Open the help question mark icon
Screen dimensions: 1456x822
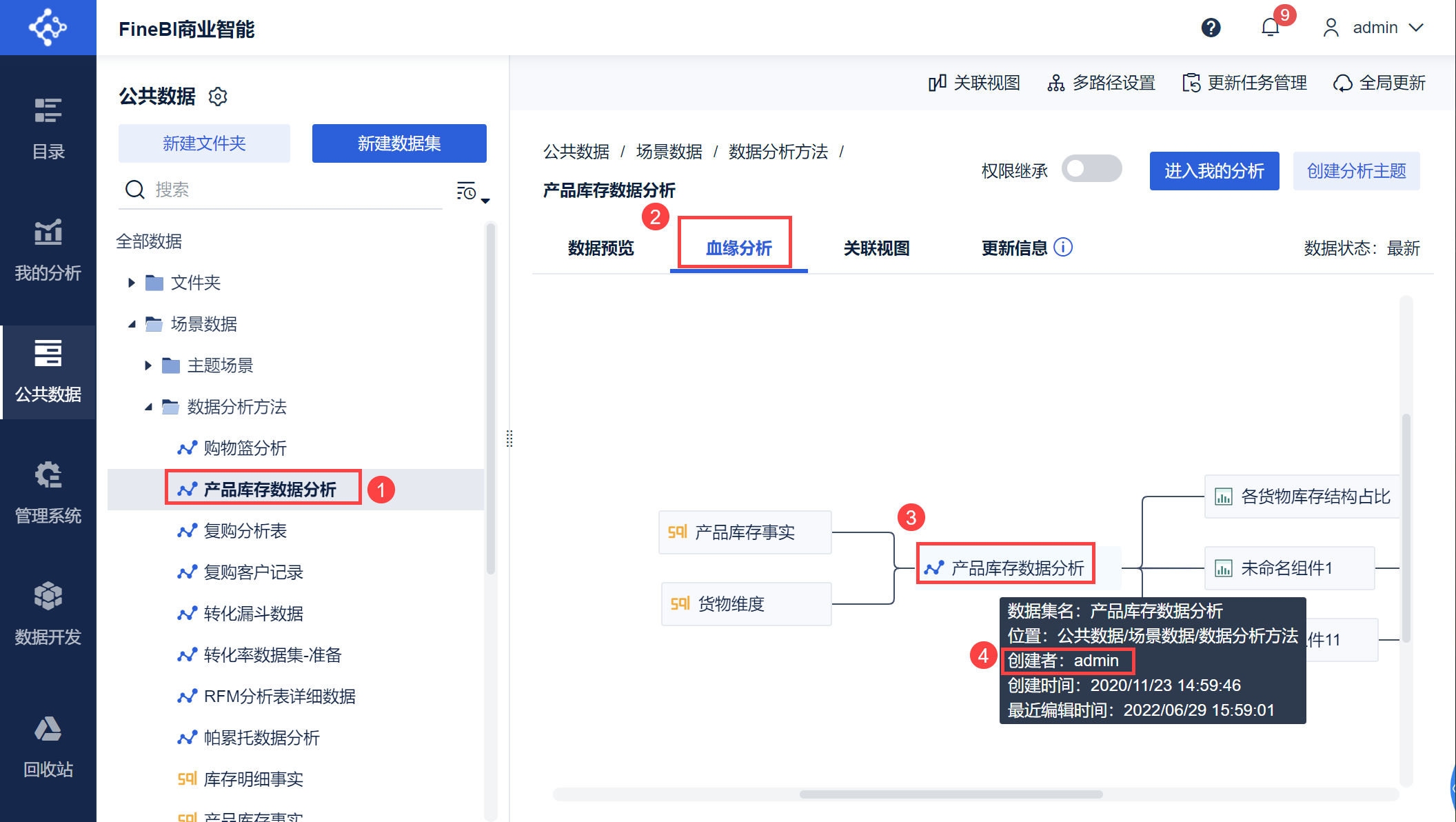tap(1211, 28)
